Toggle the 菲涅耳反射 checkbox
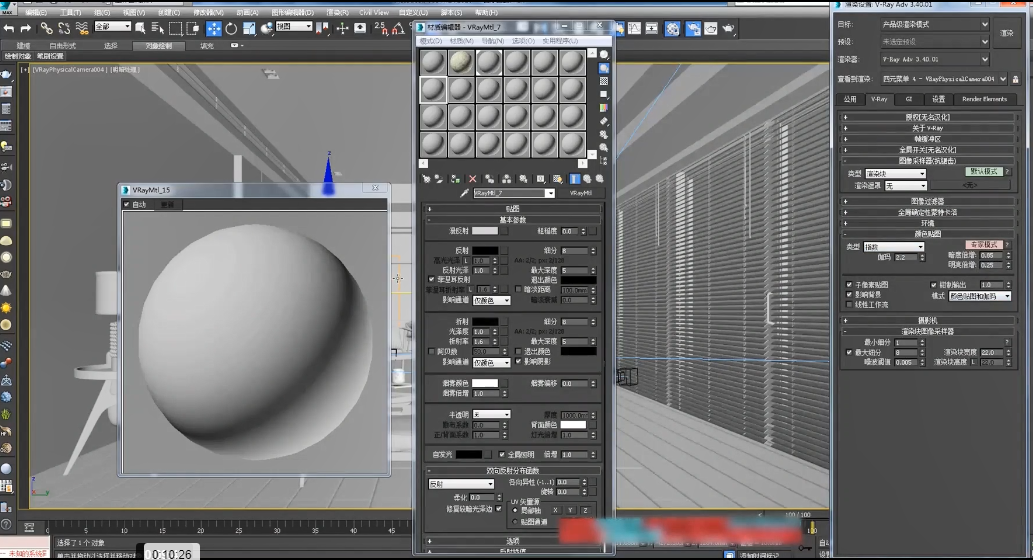Image resolution: width=1033 pixels, height=560 pixels. (432, 280)
